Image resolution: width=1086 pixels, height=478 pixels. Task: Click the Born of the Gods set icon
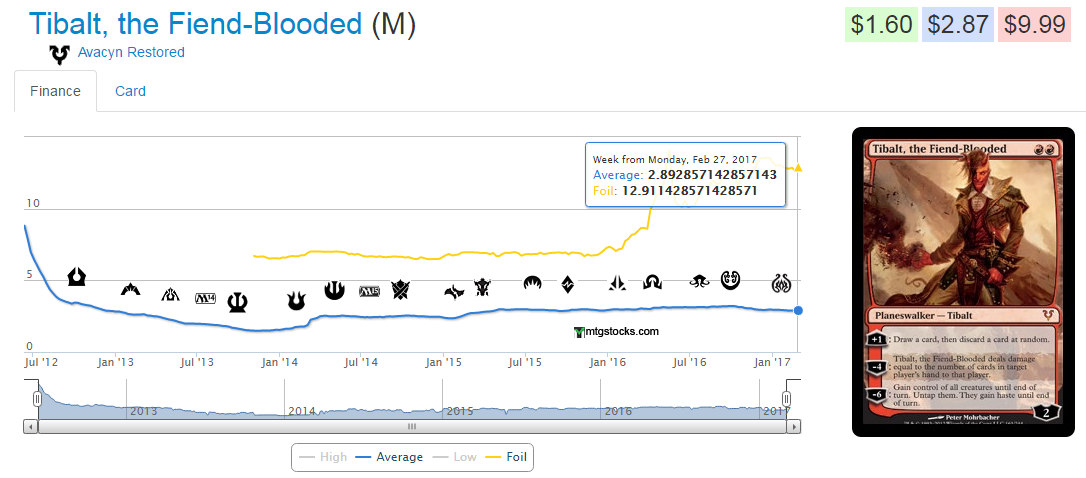296,301
